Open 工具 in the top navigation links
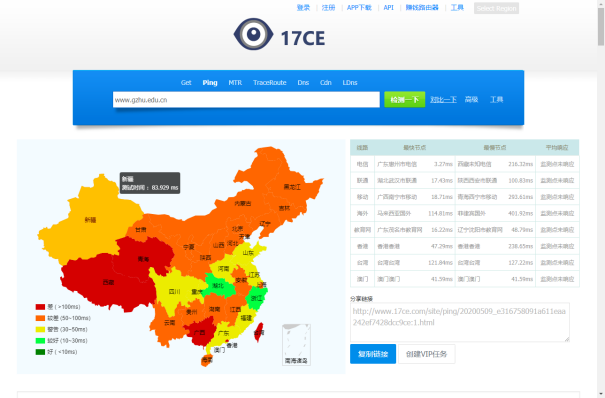The height and width of the screenshot is (398, 605). point(457,8)
